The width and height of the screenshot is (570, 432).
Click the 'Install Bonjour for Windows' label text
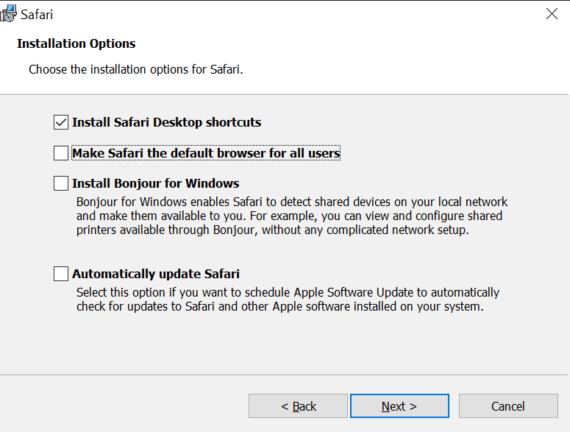(x=156, y=183)
